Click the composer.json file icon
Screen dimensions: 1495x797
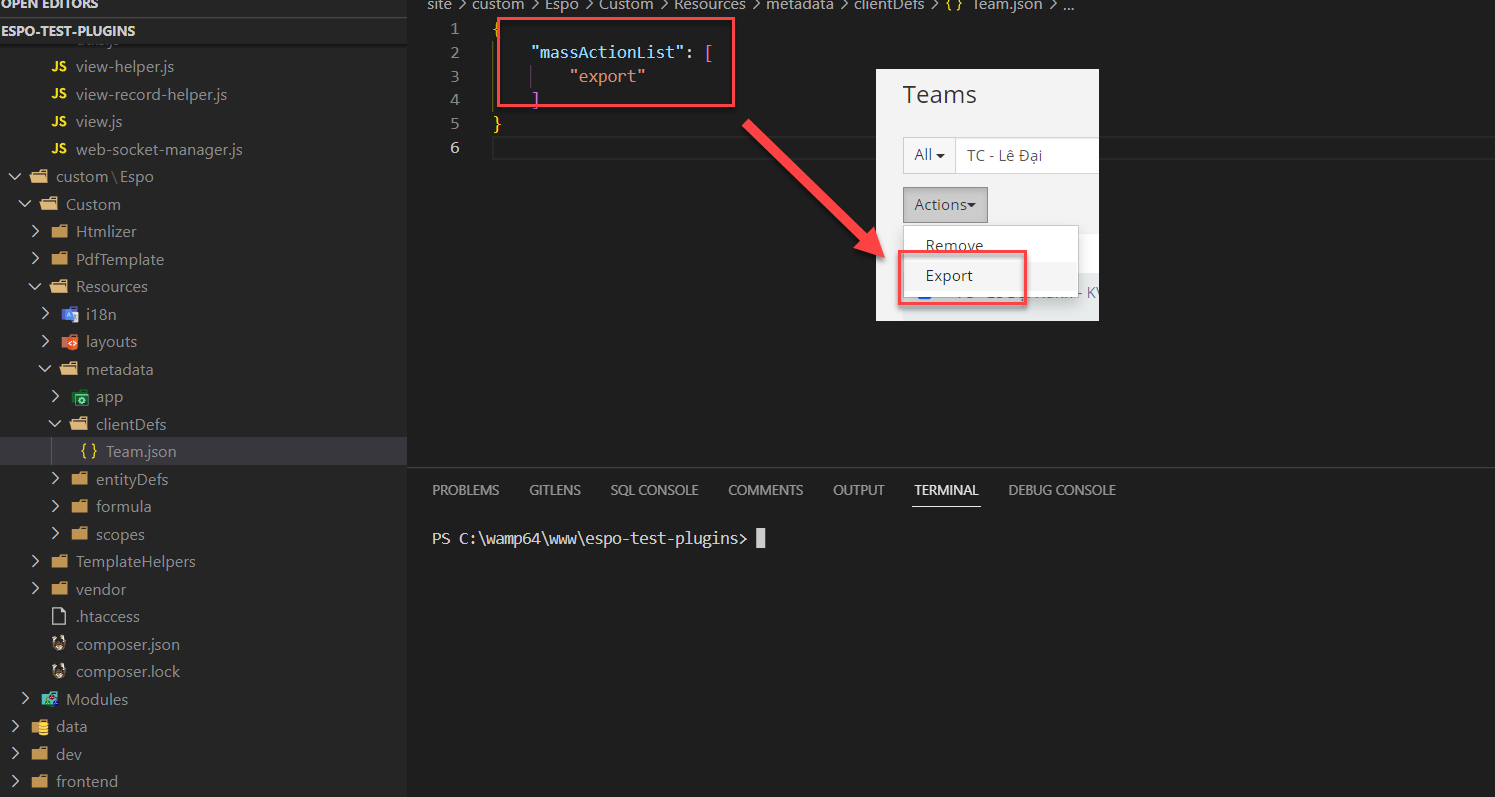[x=59, y=644]
